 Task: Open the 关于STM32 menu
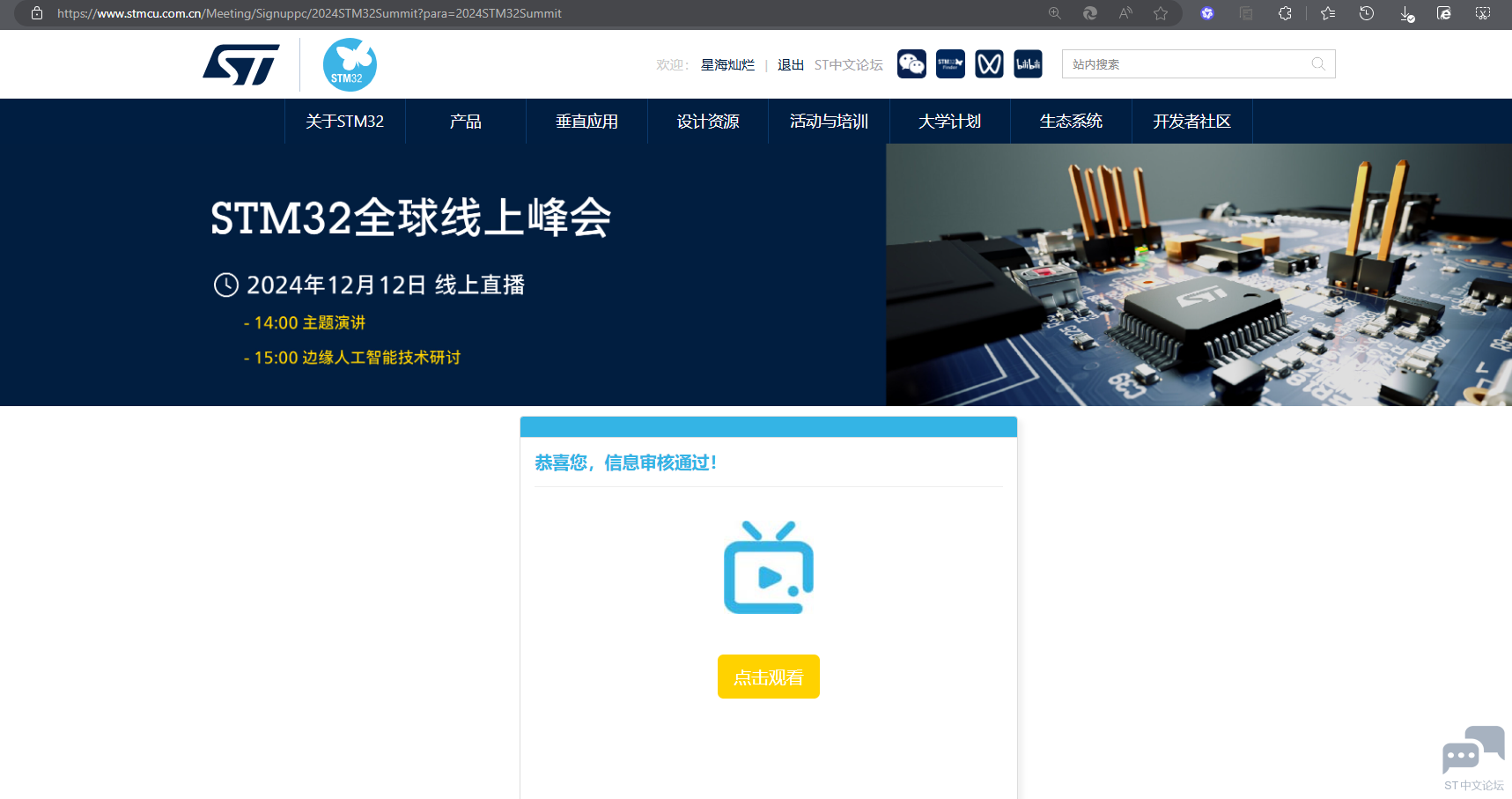[345, 122]
